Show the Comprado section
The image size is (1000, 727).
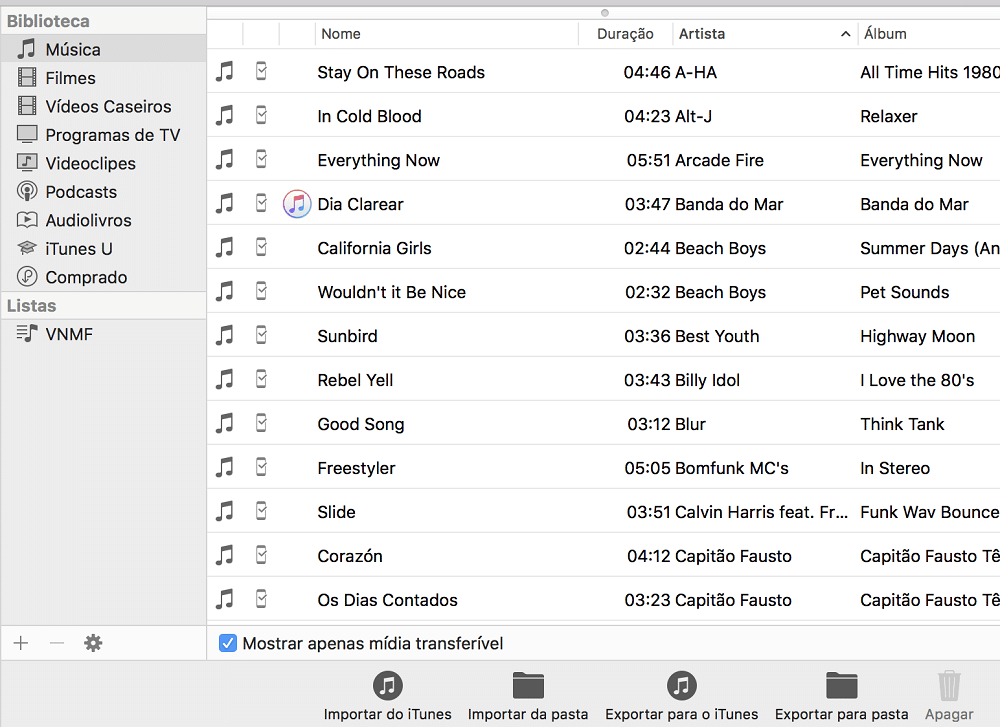[x=103, y=277]
